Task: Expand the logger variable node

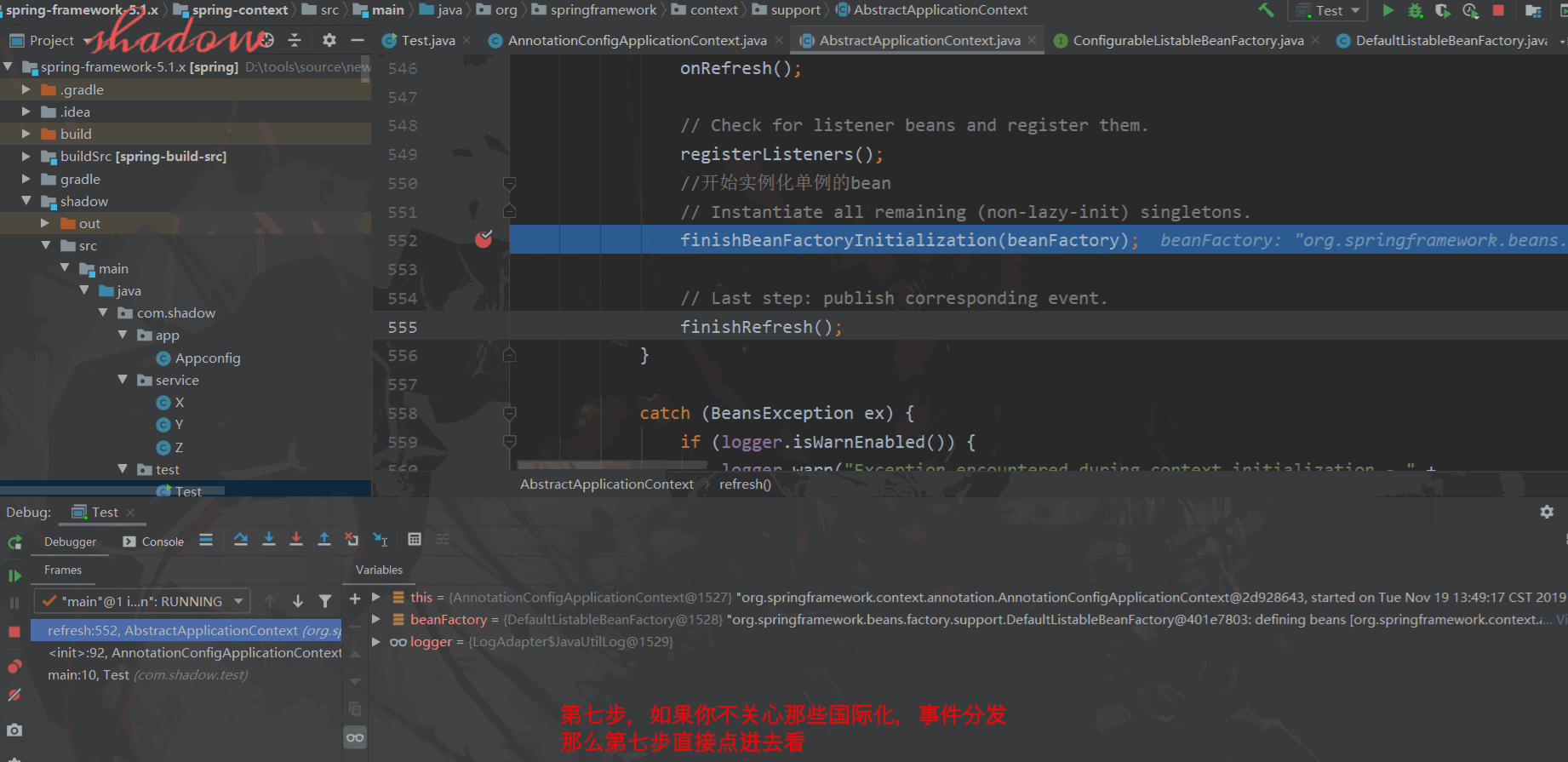Action: click(x=376, y=641)
